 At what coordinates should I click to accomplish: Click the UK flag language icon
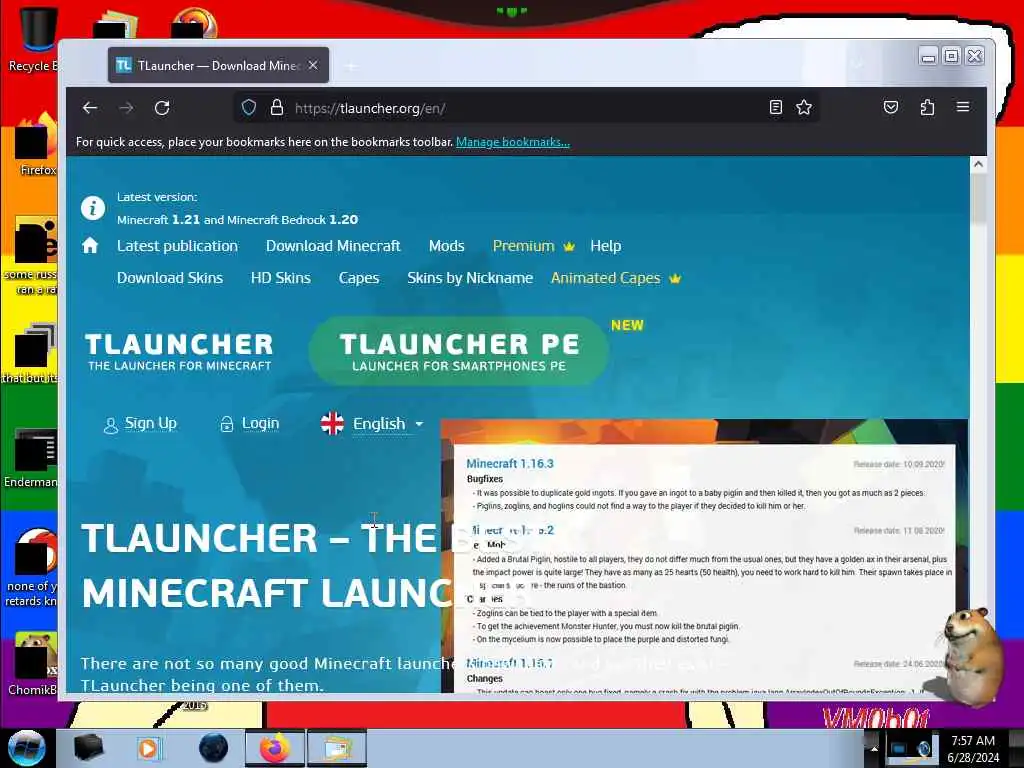[x=332, y=423]
